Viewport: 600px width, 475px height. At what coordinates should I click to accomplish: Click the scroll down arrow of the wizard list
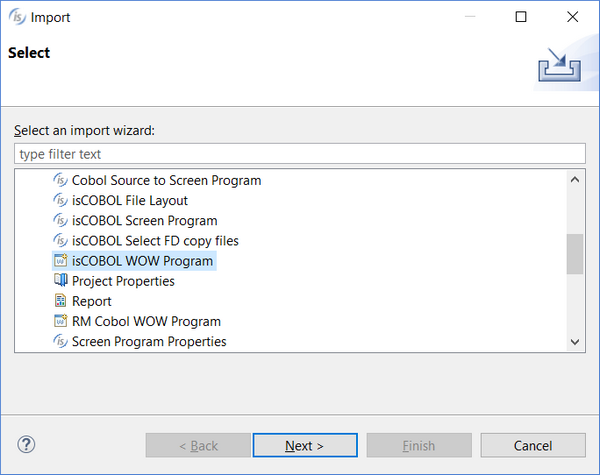pos(575,342)
